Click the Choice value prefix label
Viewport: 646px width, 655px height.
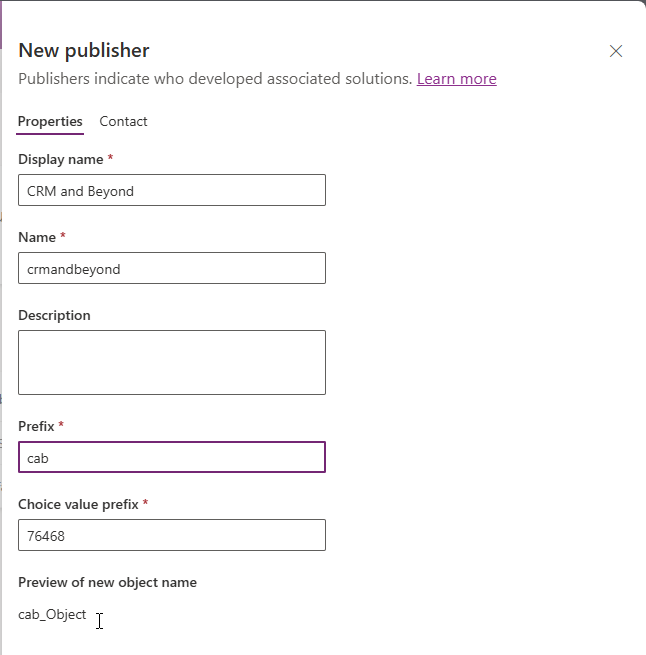click(x=78, y=504)
